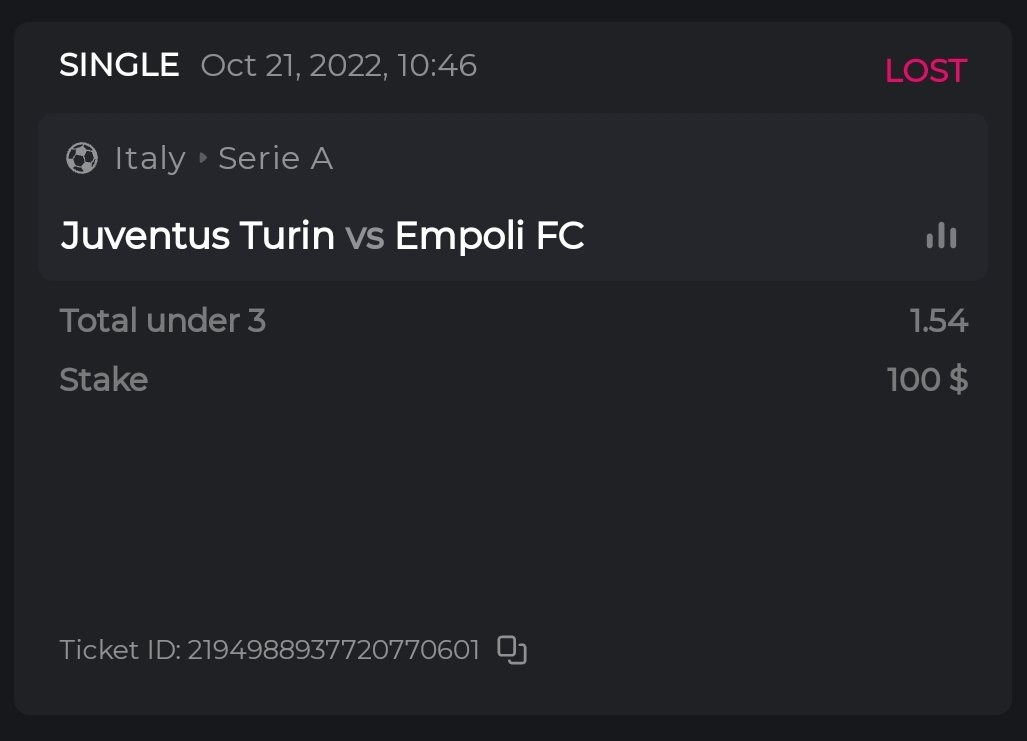The width and height of the screenshot is (1027, 741).
Task: Click the Stake label
Action: [103, 380]
